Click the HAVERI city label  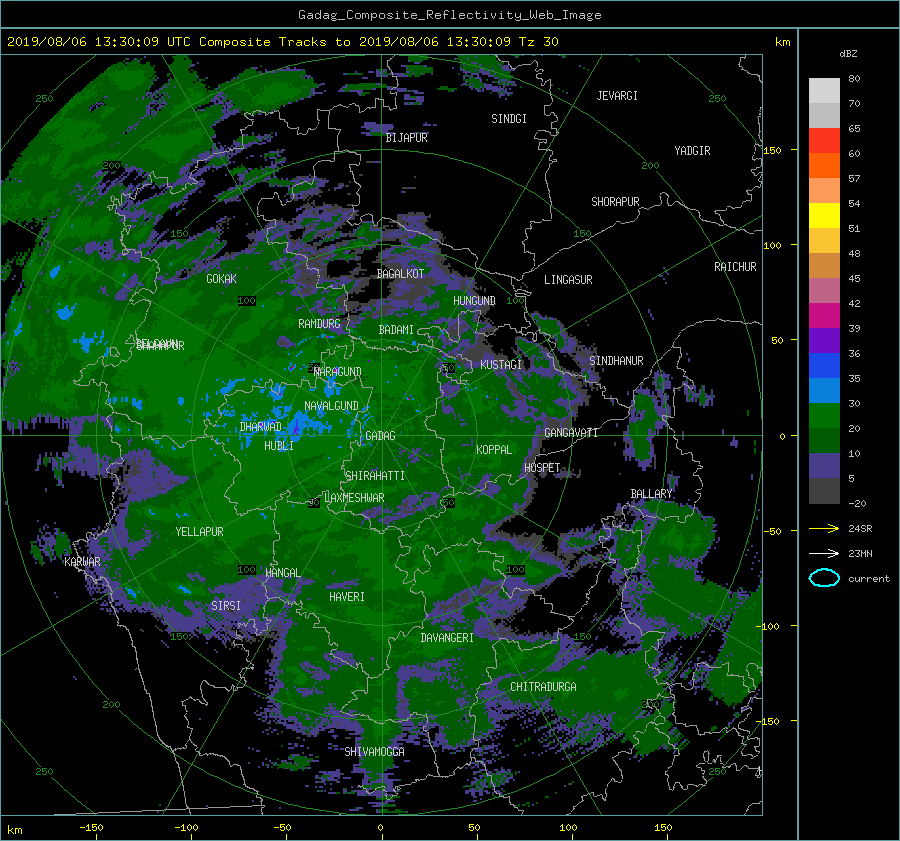coord(347,597)
